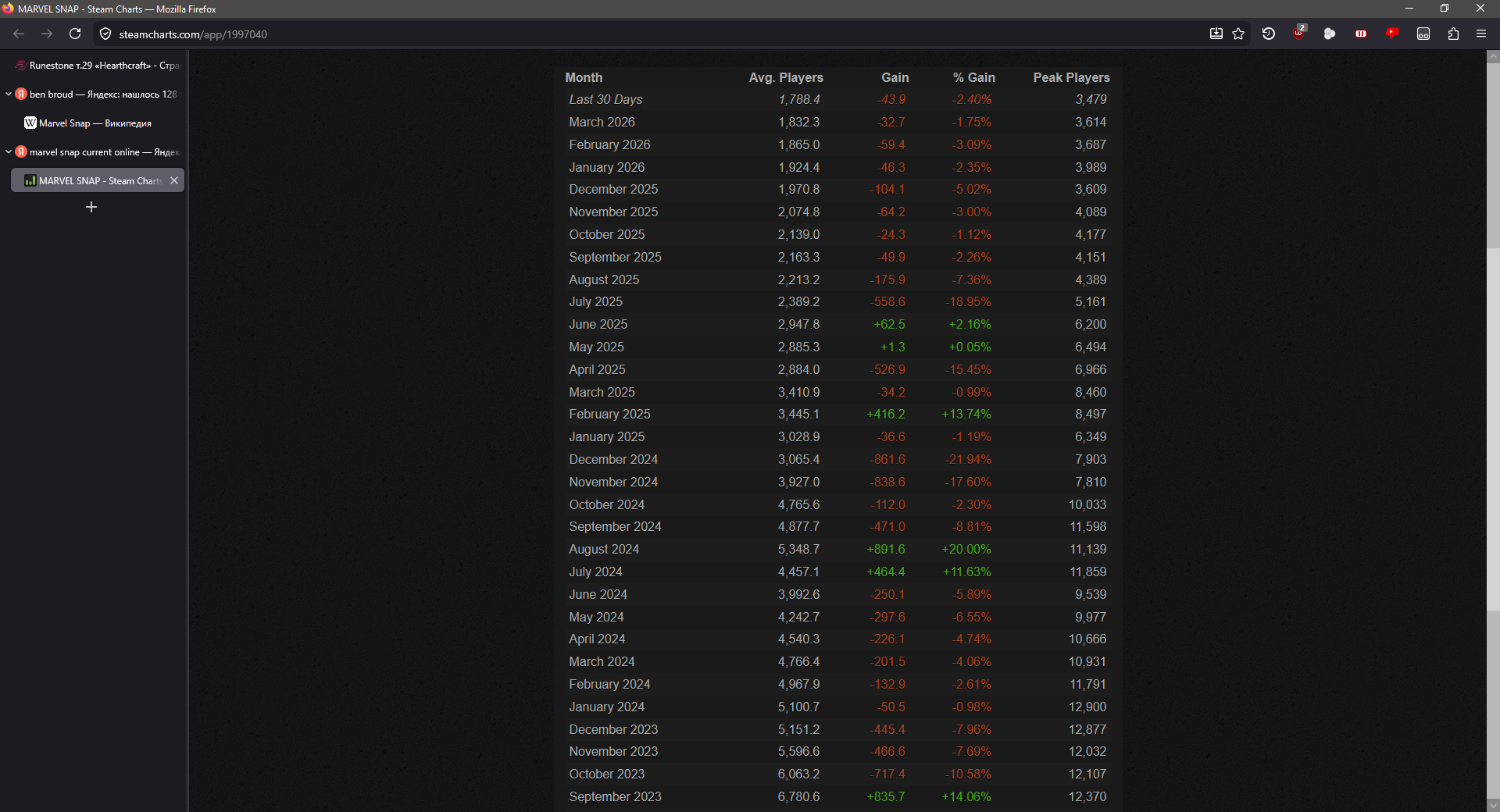Click the -226.1 gain for April 2024
The width and height of the screenshot is (1500, 812).
point(887,639)
